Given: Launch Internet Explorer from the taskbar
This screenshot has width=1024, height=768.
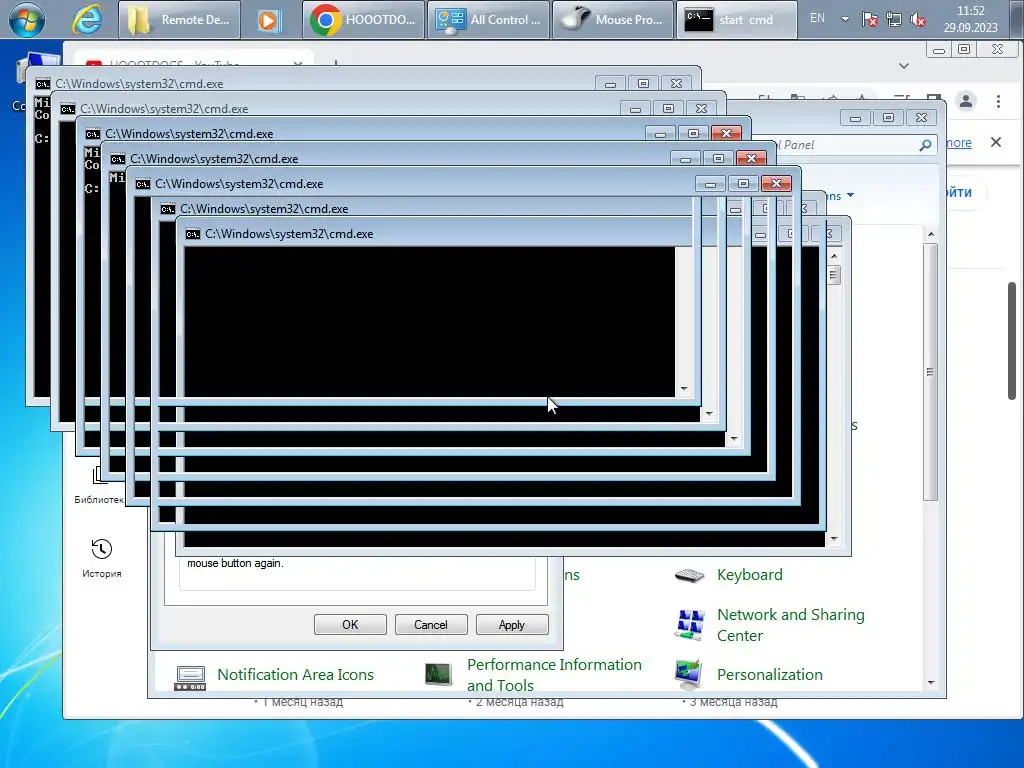Looking at the screenshot, I should pos(86,20).
